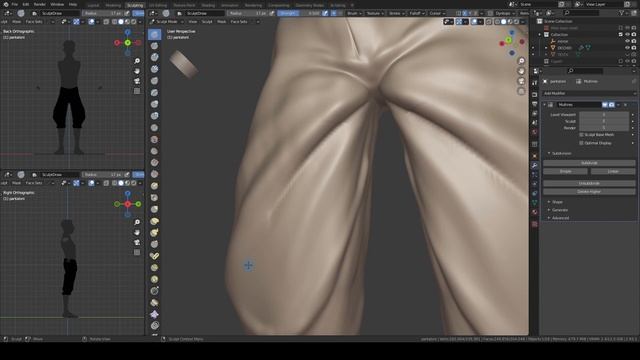Open the Texture dropdown

(x=374, y=13)
